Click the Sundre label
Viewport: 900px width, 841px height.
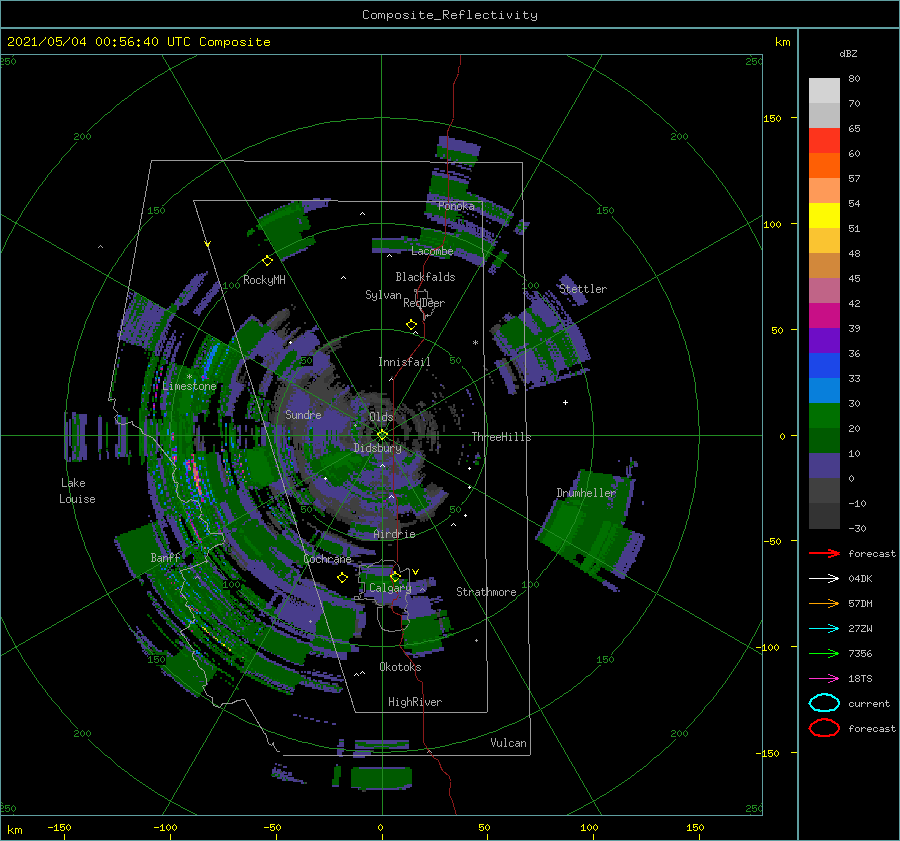click(303, 415)
